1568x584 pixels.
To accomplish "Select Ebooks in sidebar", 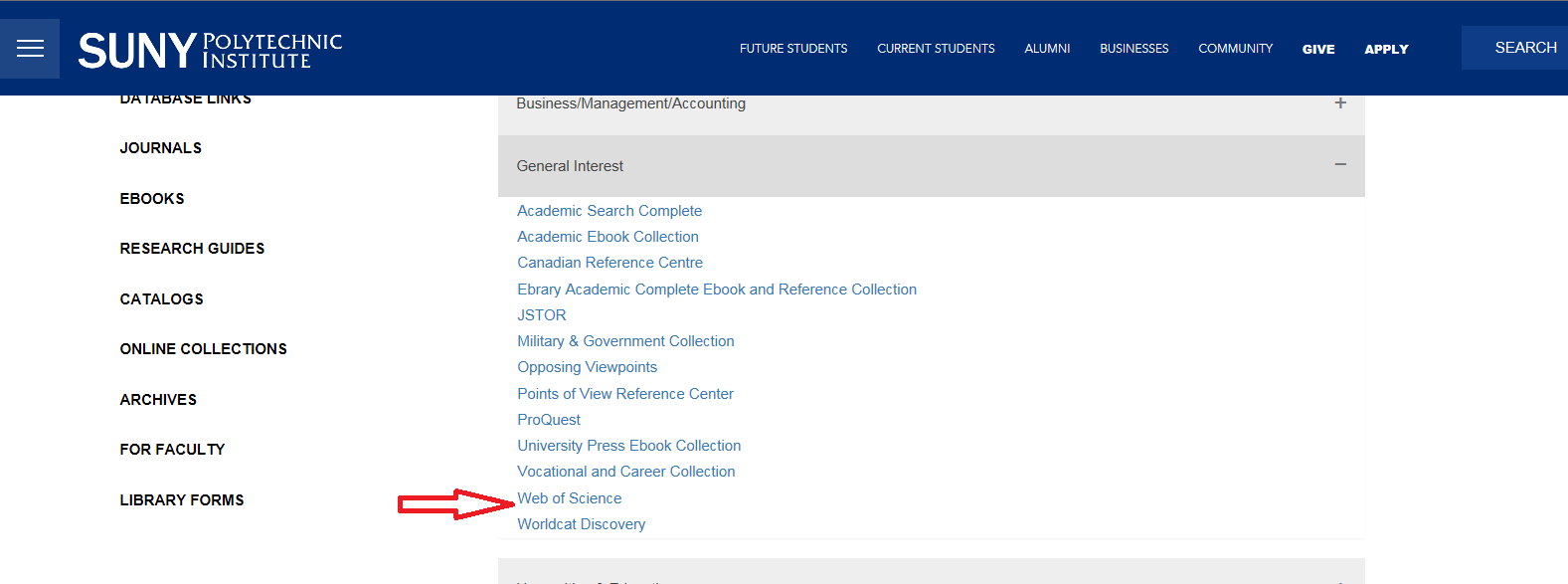I will [x=151, y=199].
